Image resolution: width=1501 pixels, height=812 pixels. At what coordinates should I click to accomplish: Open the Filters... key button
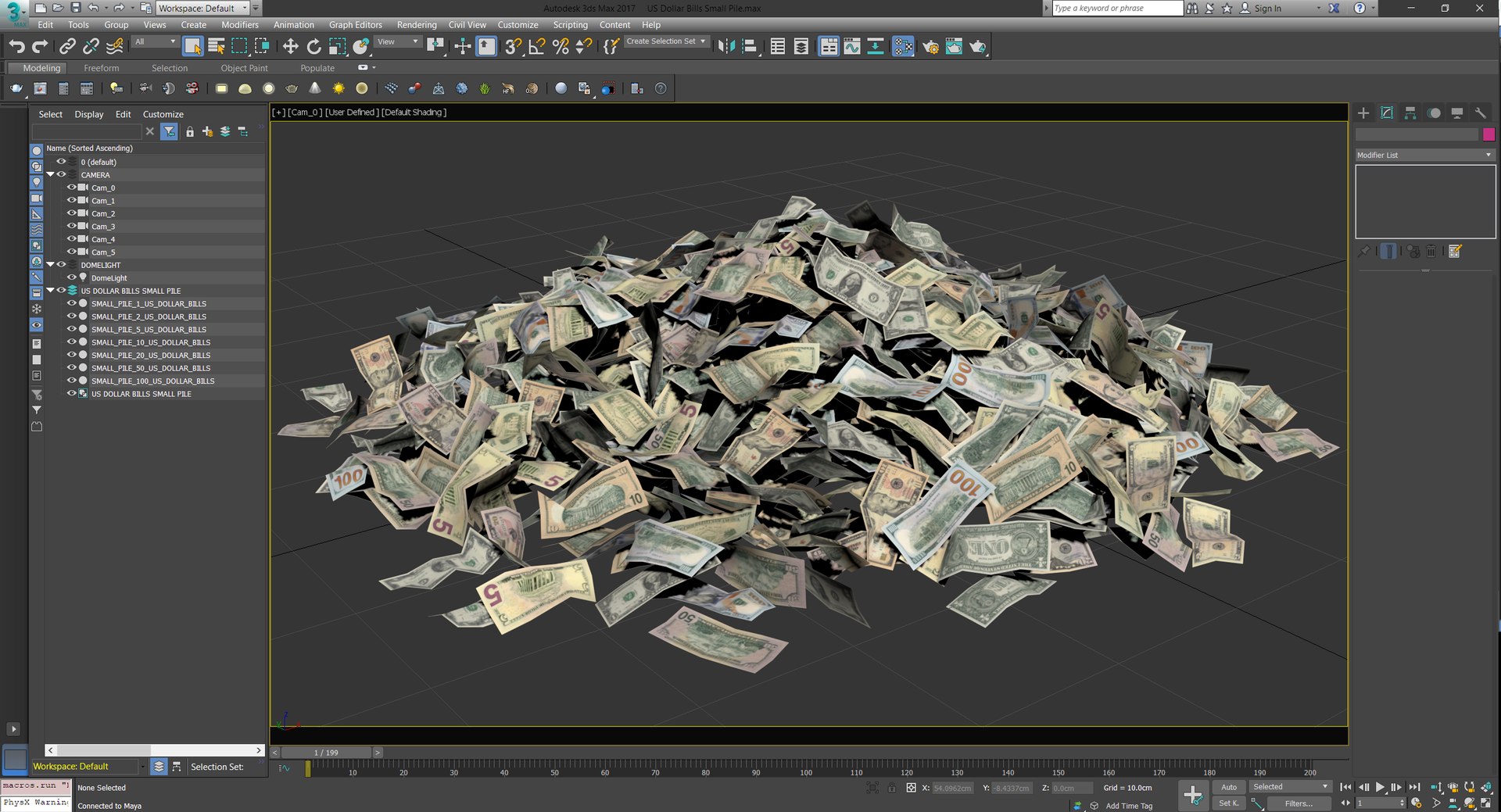click(x=1299, y=803)
